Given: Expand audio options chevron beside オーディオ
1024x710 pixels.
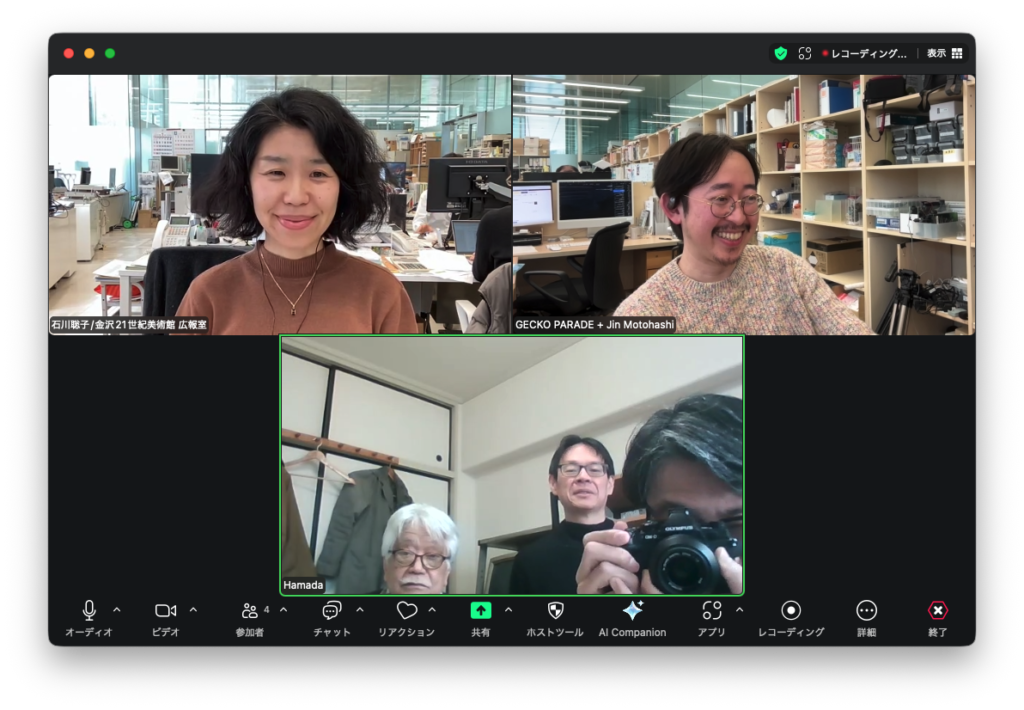Looking at the screenshot, I should coord(116,610).
